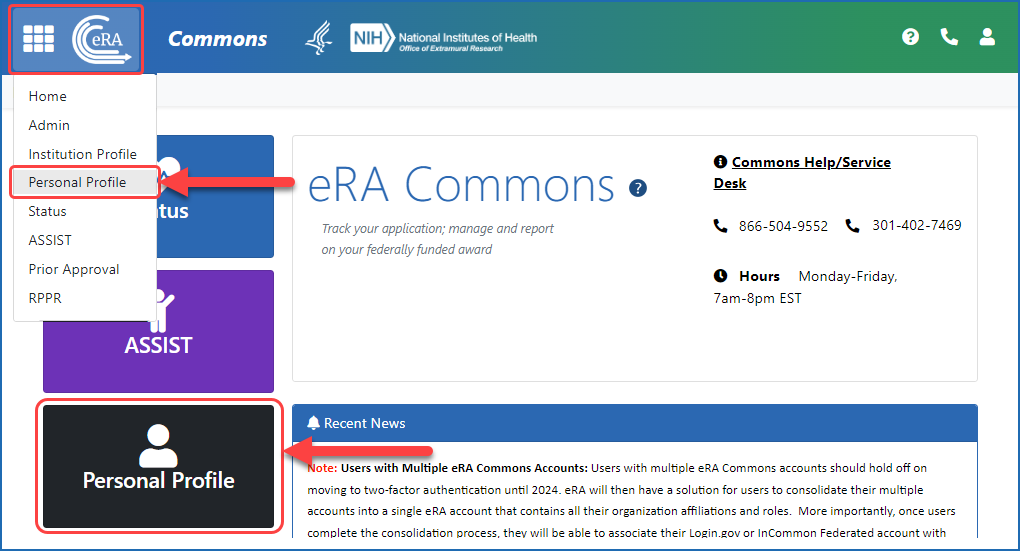Open RPPR from the dropdown menu
This screenshot has height=551, width=1020.
(45, 298)
